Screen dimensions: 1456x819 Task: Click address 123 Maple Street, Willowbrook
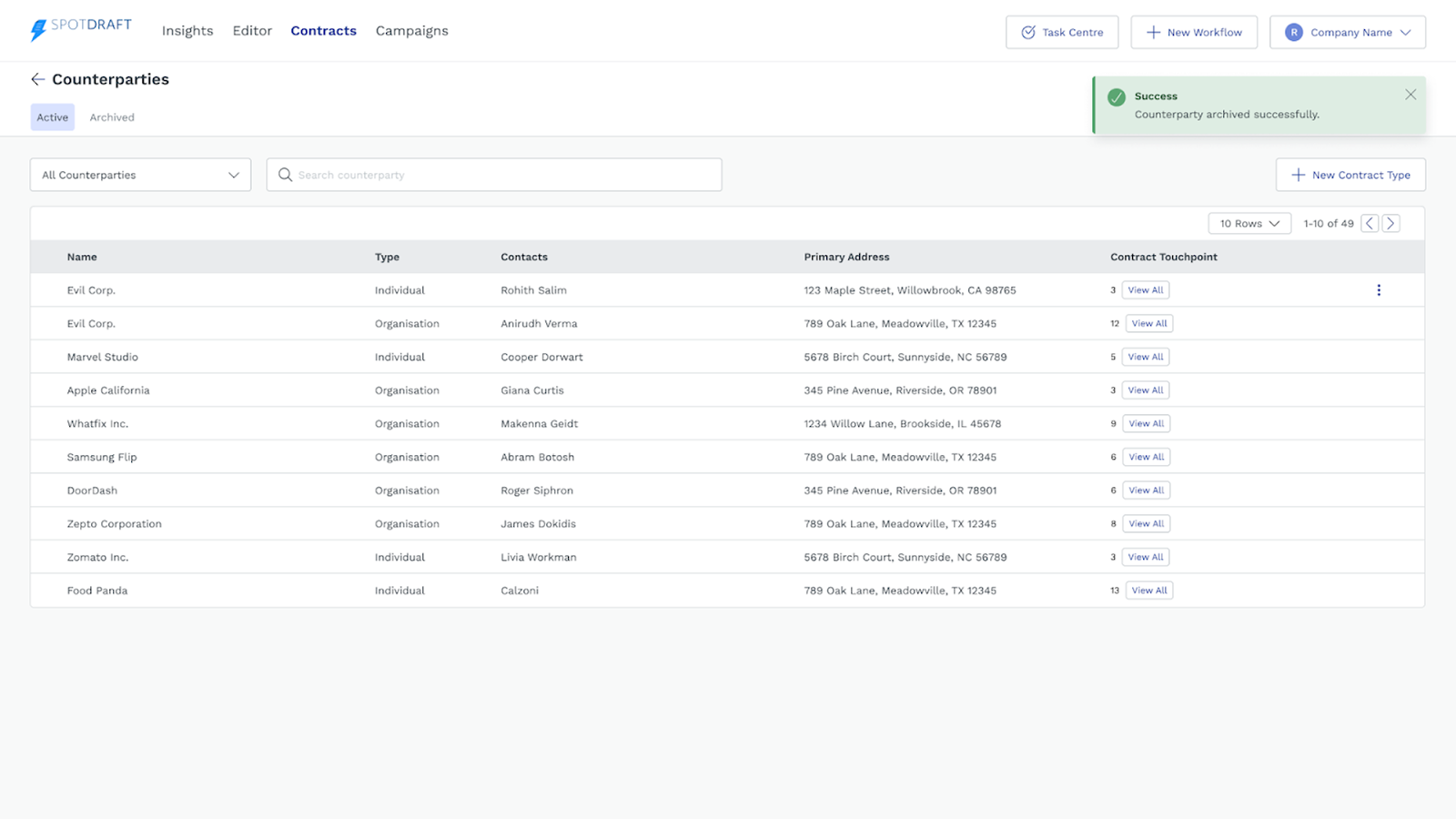click(x=909, y=290)
